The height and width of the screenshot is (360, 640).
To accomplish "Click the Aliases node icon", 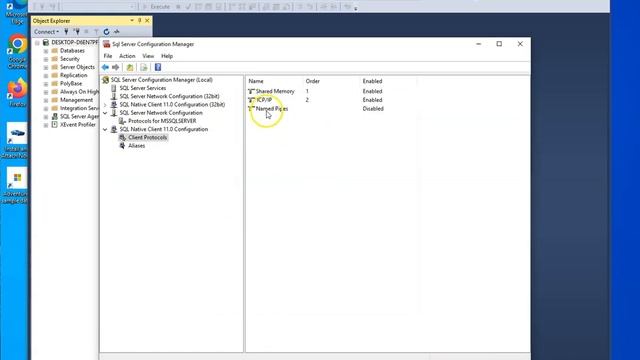I will pyautogui.click(x=122, y=146).
